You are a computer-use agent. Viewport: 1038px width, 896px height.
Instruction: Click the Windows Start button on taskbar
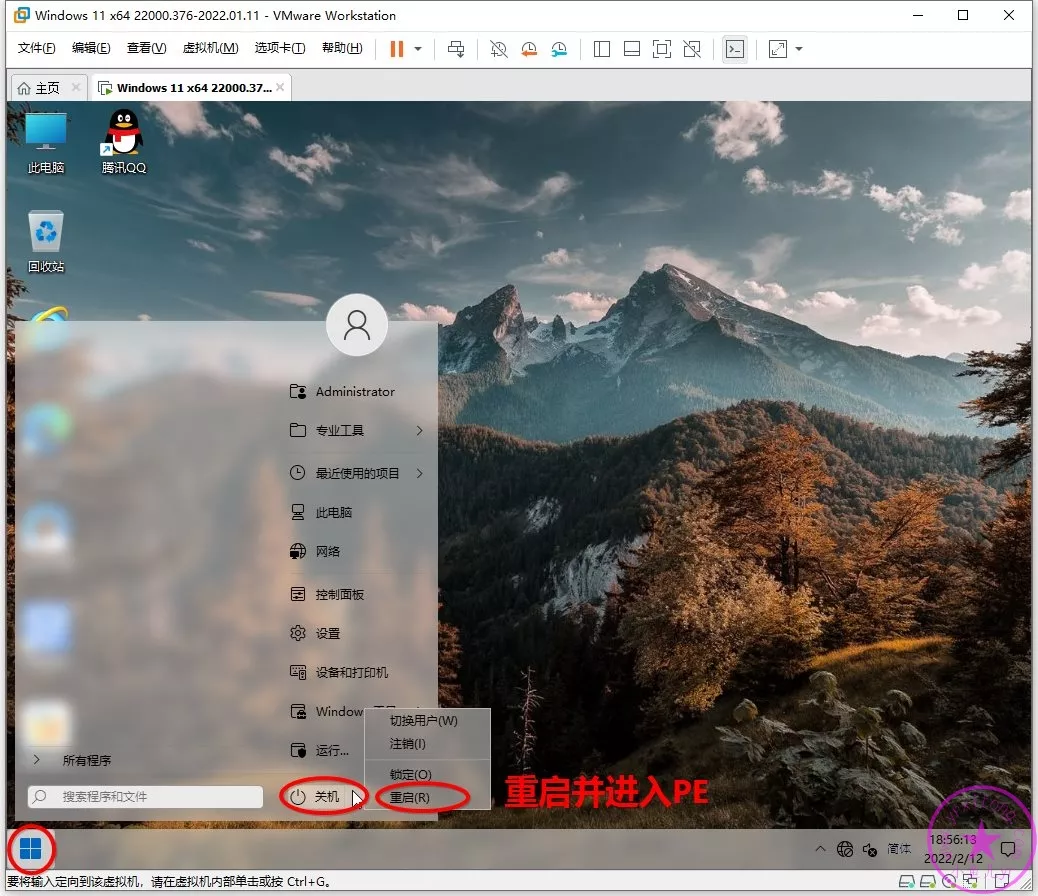pyautogui.click(x=31, y=850)
